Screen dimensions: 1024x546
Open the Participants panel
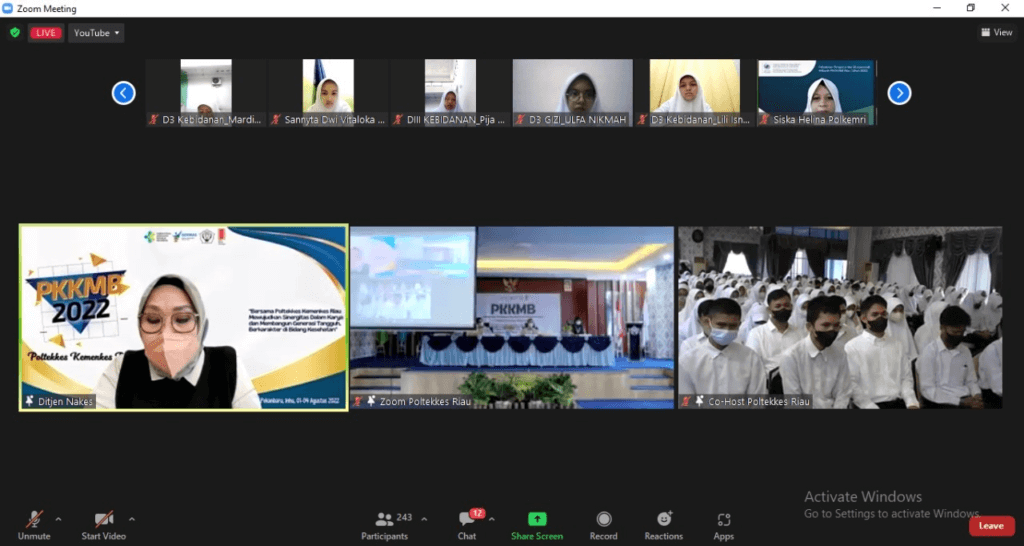387,526
